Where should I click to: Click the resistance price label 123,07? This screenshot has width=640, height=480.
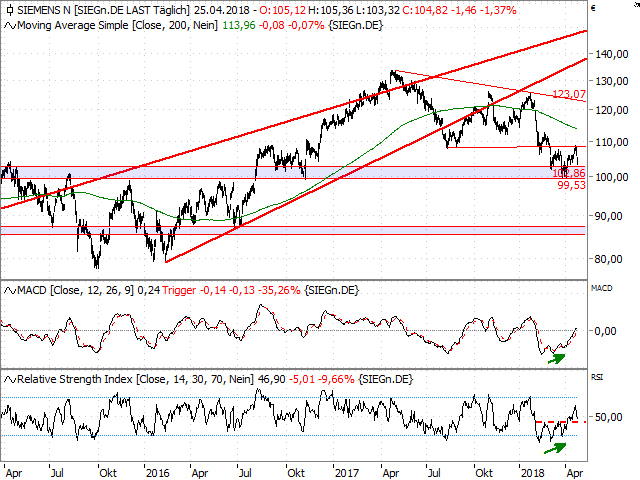569,94
